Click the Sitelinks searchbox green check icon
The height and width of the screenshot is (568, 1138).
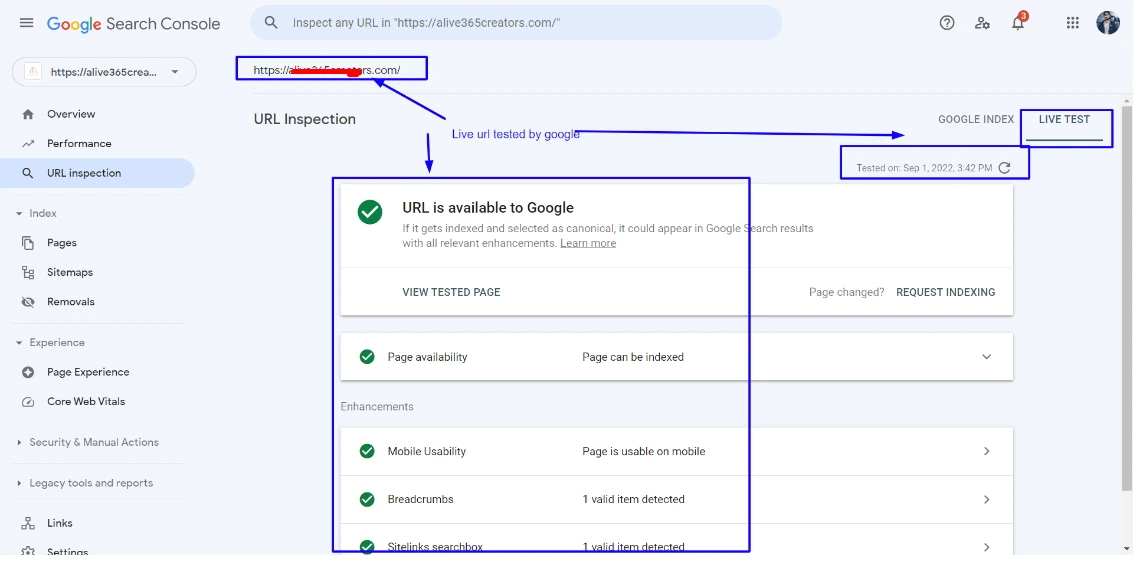367,546
